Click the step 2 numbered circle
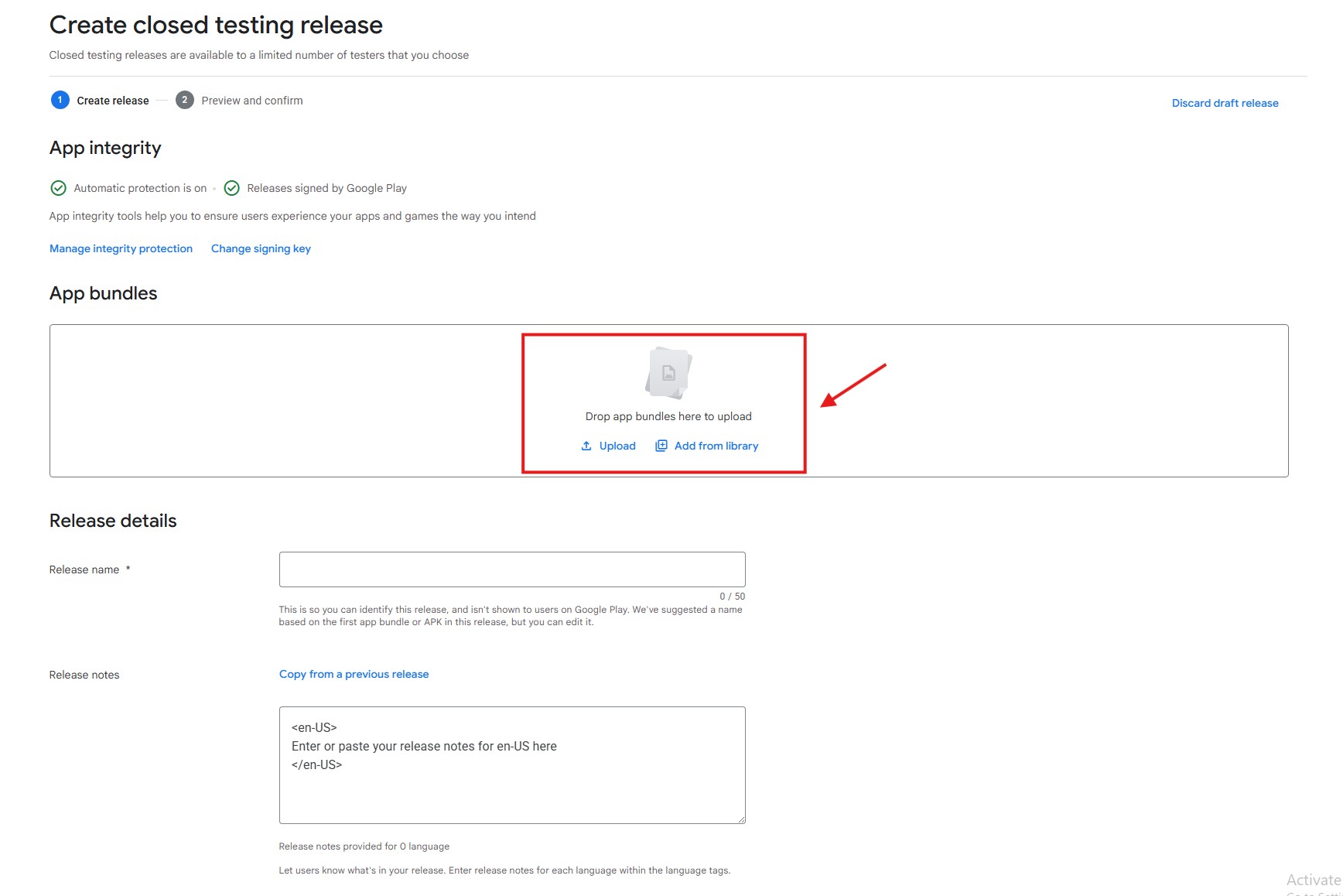This screenshot has width=1343, height=896. 184,101
